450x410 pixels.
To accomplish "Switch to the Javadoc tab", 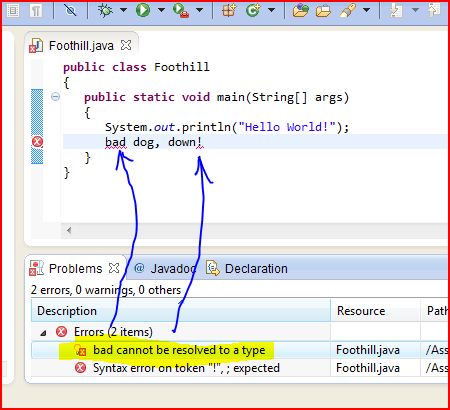I will coord(165,268).
